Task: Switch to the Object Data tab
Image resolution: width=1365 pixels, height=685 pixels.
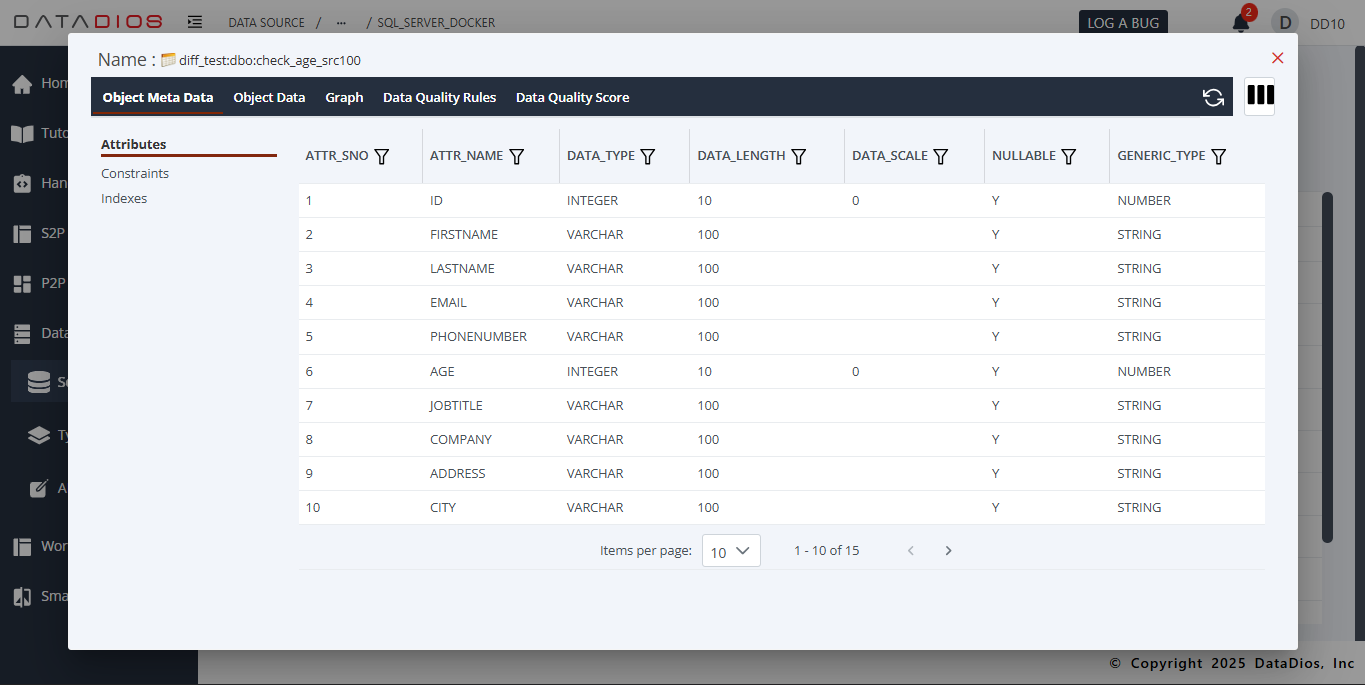Action: 269,97
